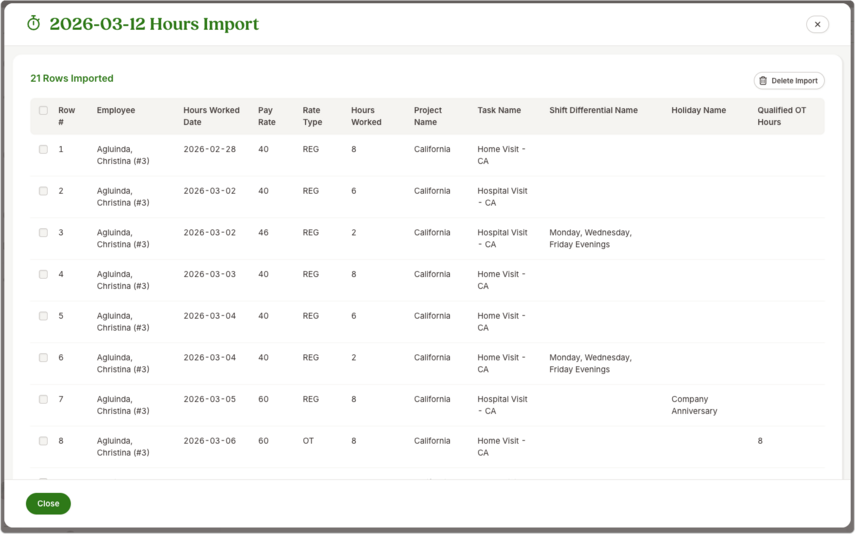Click the OT rate type in row 8
855x534 pixels.
308,441
